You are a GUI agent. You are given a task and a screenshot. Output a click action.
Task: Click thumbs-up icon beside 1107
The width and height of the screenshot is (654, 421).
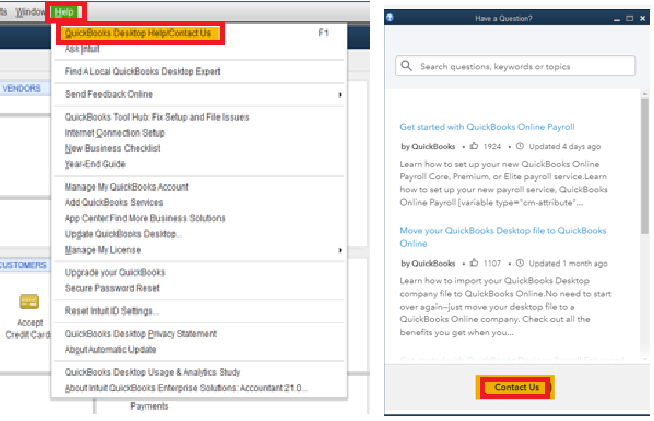click(x=473, y=263)
